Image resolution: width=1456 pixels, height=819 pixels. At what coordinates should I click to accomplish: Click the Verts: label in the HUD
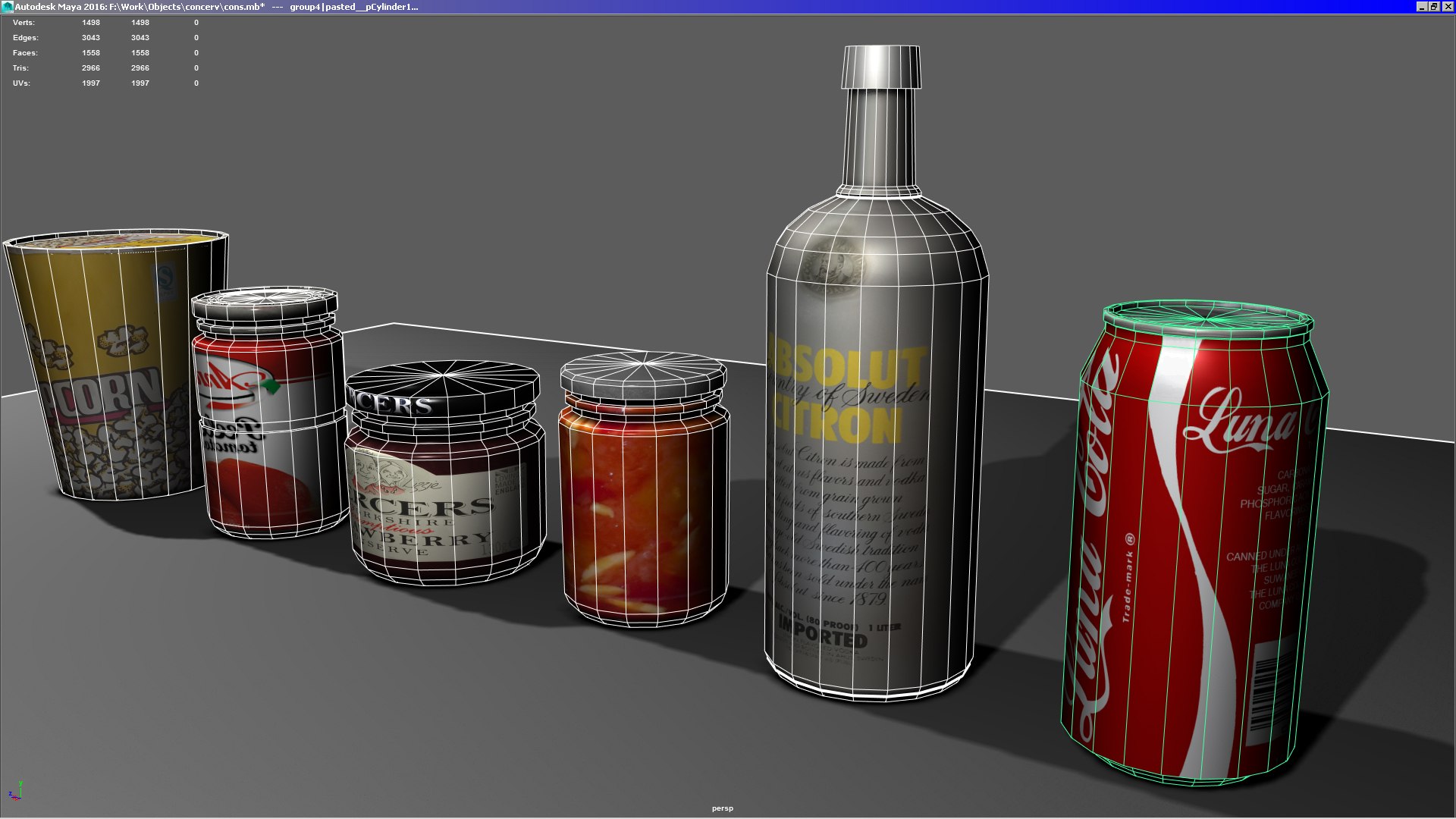click(24, 23)
